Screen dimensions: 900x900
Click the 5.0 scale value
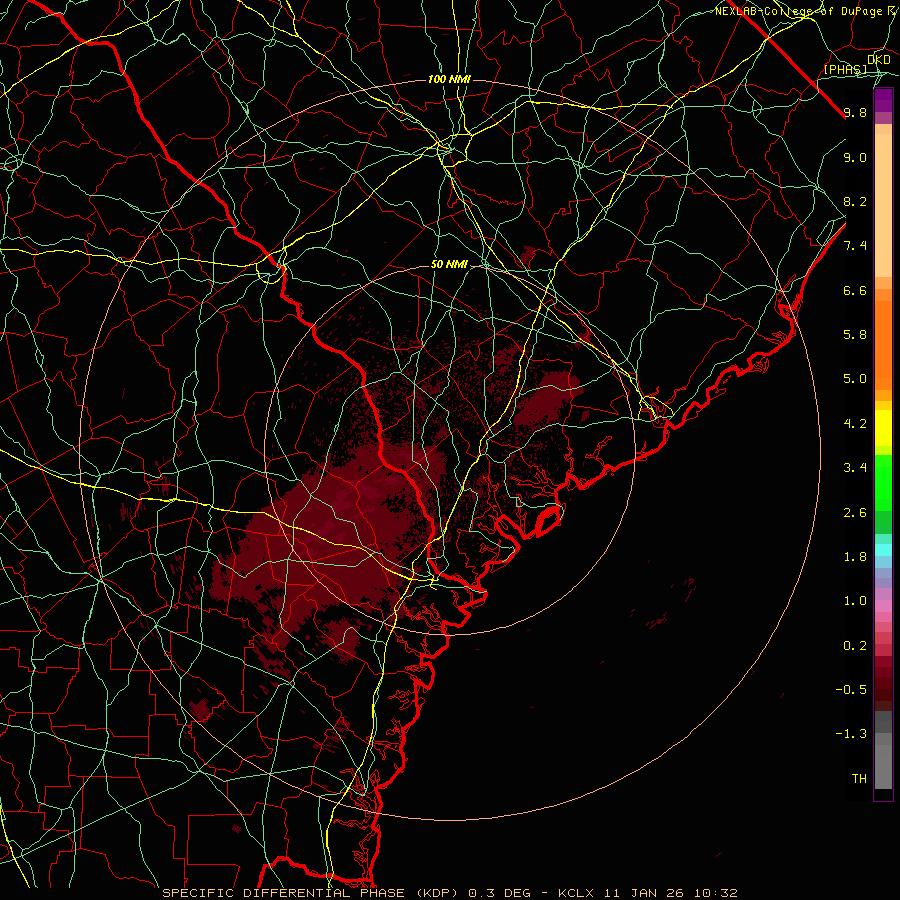[855, 379]
